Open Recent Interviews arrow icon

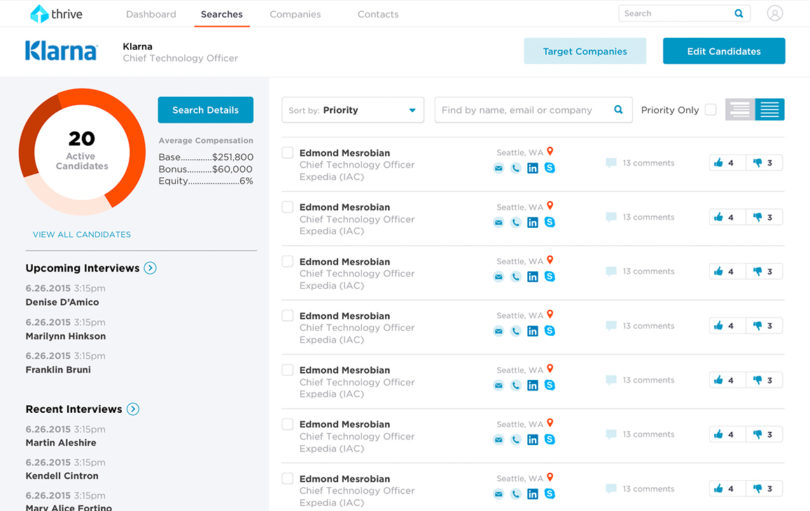133,409
